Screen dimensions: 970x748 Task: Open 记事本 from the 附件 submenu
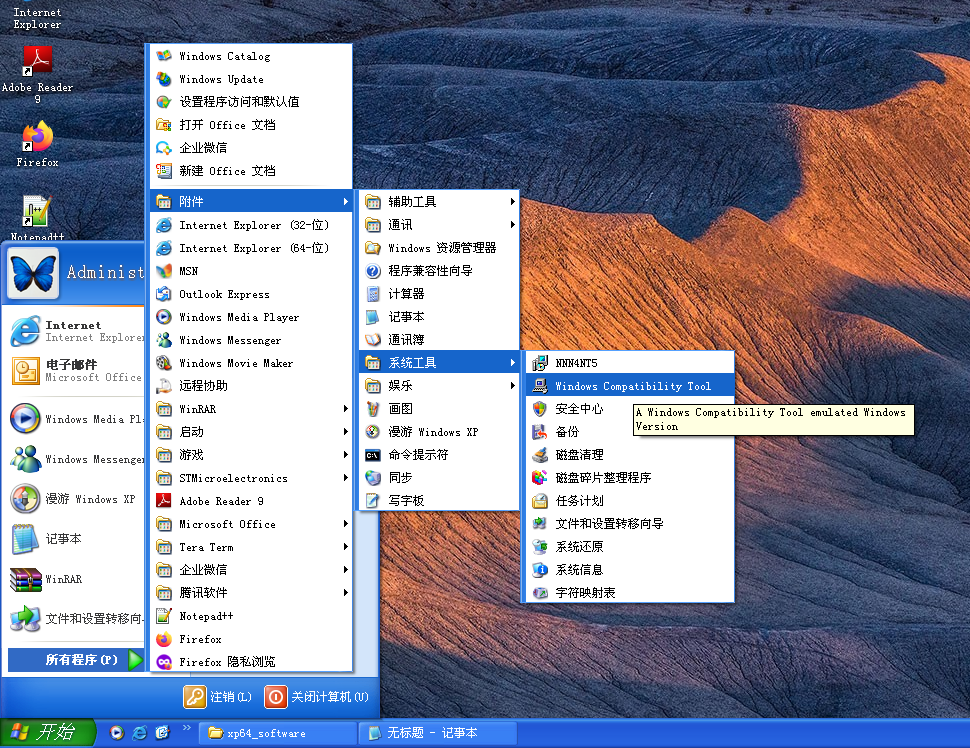[x=439, y=317]
